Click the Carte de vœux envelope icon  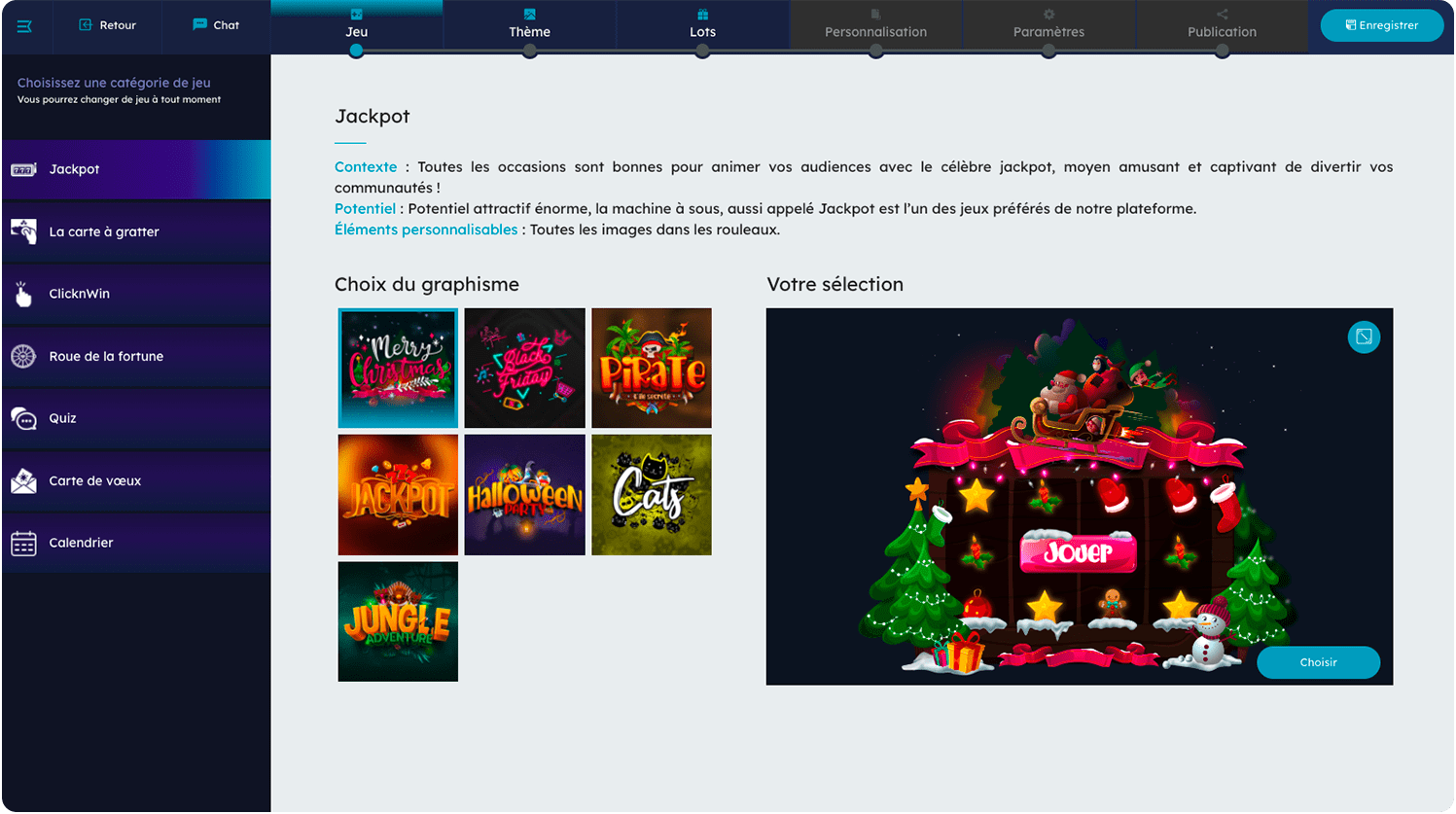pos(23,479)
